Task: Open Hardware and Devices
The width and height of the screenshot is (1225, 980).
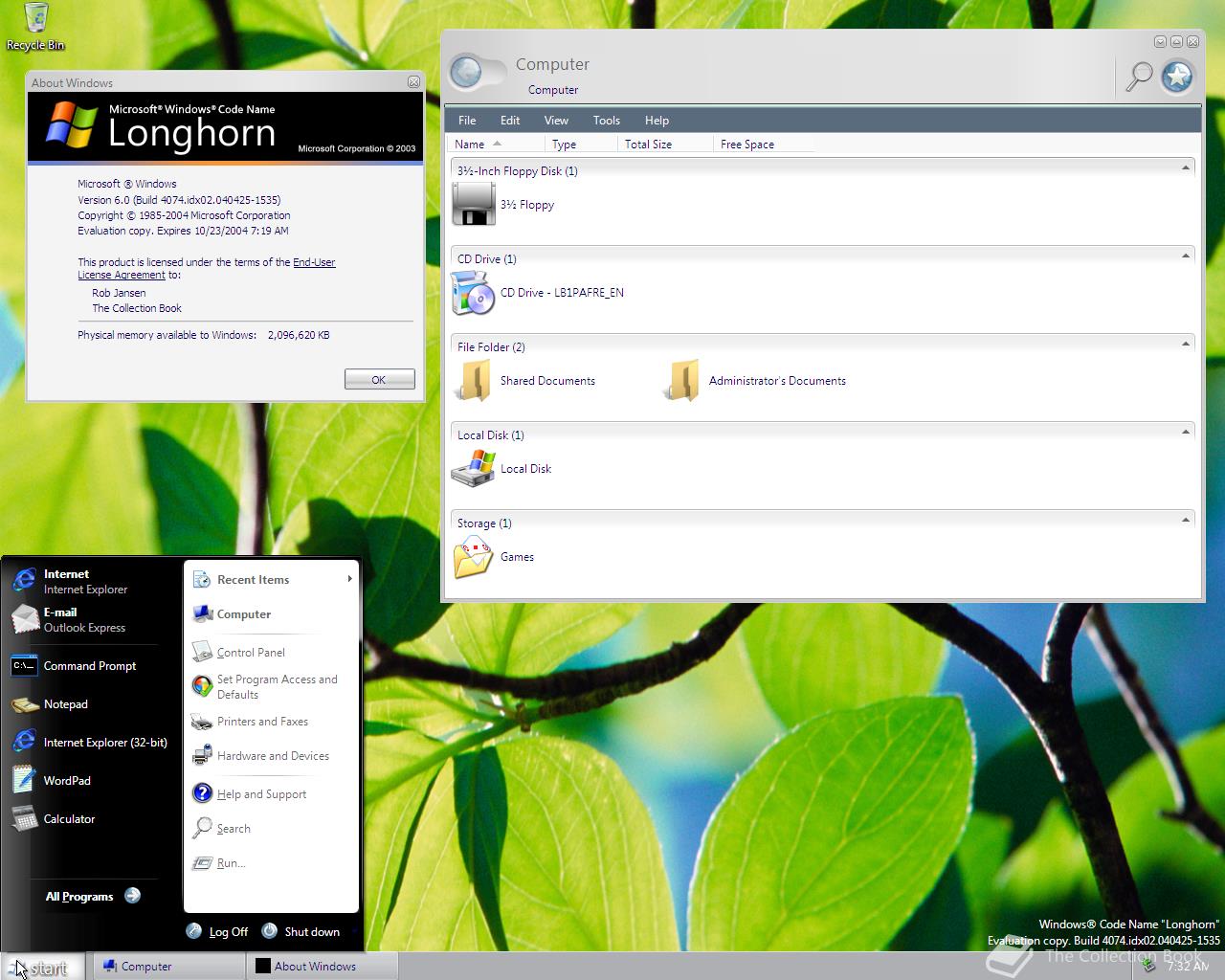Action: [272, 755]
